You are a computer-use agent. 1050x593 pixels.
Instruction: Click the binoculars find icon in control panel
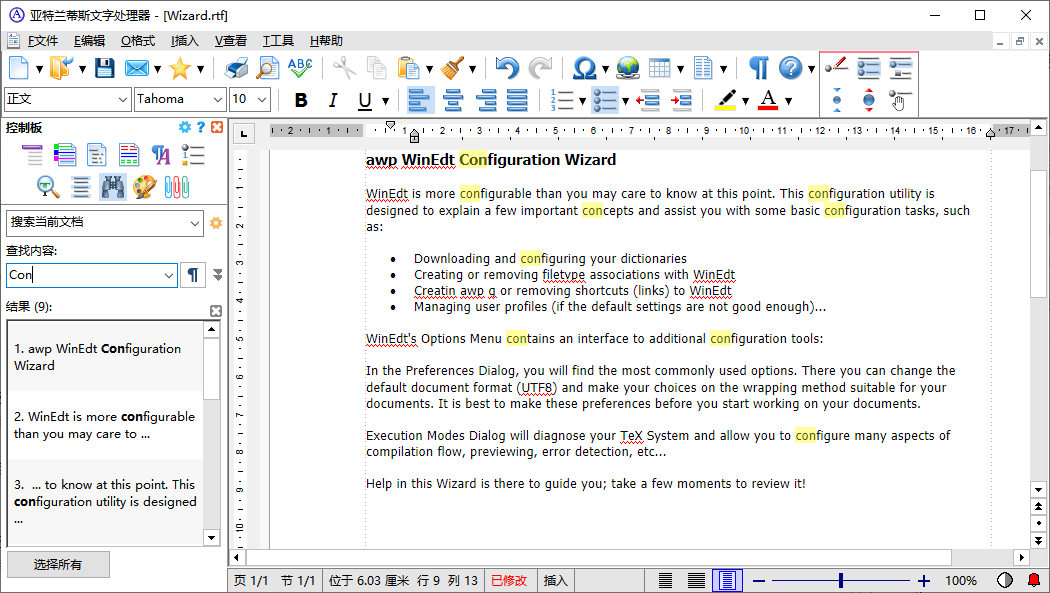(x=113, y=186)
